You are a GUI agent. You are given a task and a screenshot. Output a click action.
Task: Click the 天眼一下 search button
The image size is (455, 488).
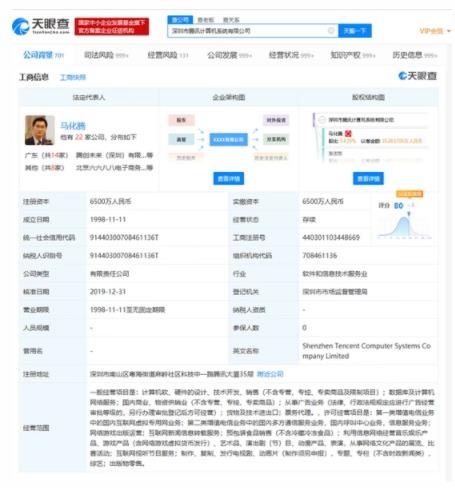[x=355, y=31]
